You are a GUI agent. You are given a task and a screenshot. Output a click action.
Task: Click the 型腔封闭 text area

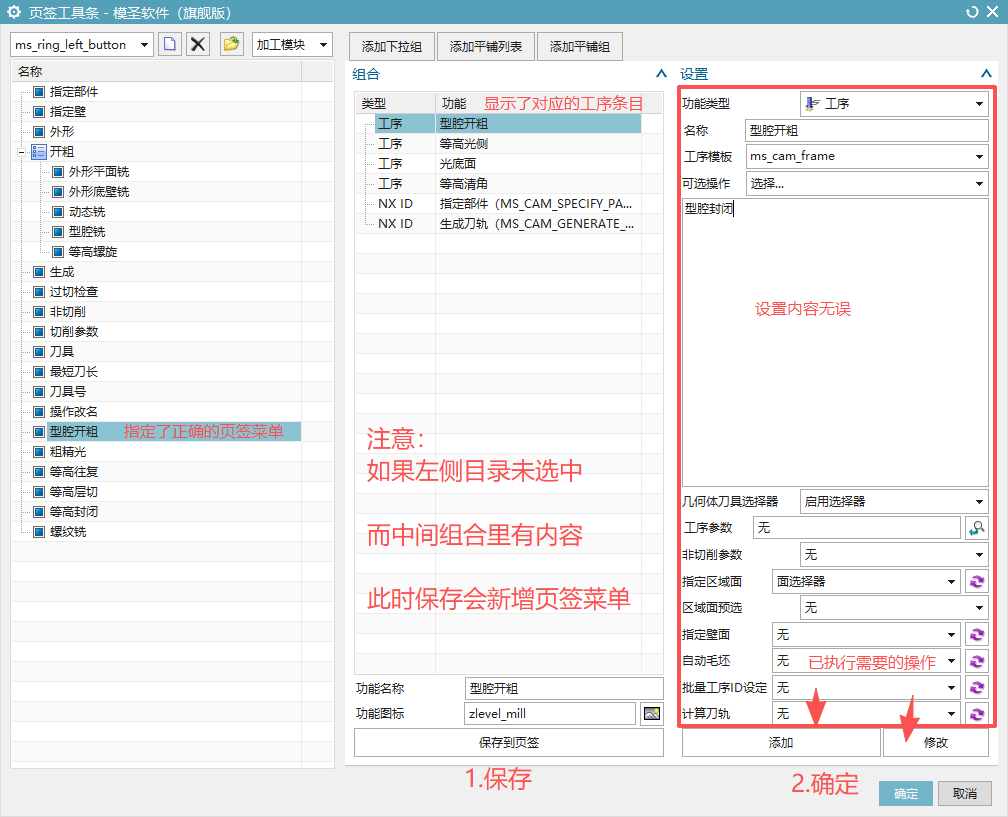coord(835,342)
